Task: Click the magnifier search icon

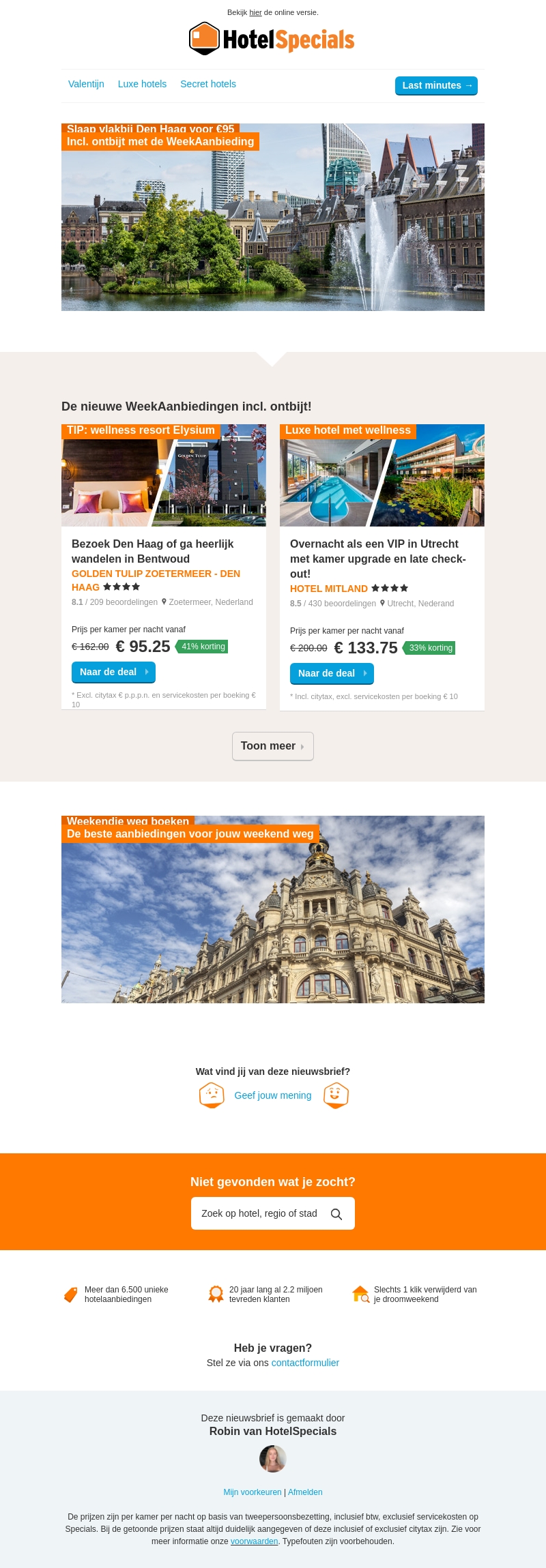Action: (336, 1214)
